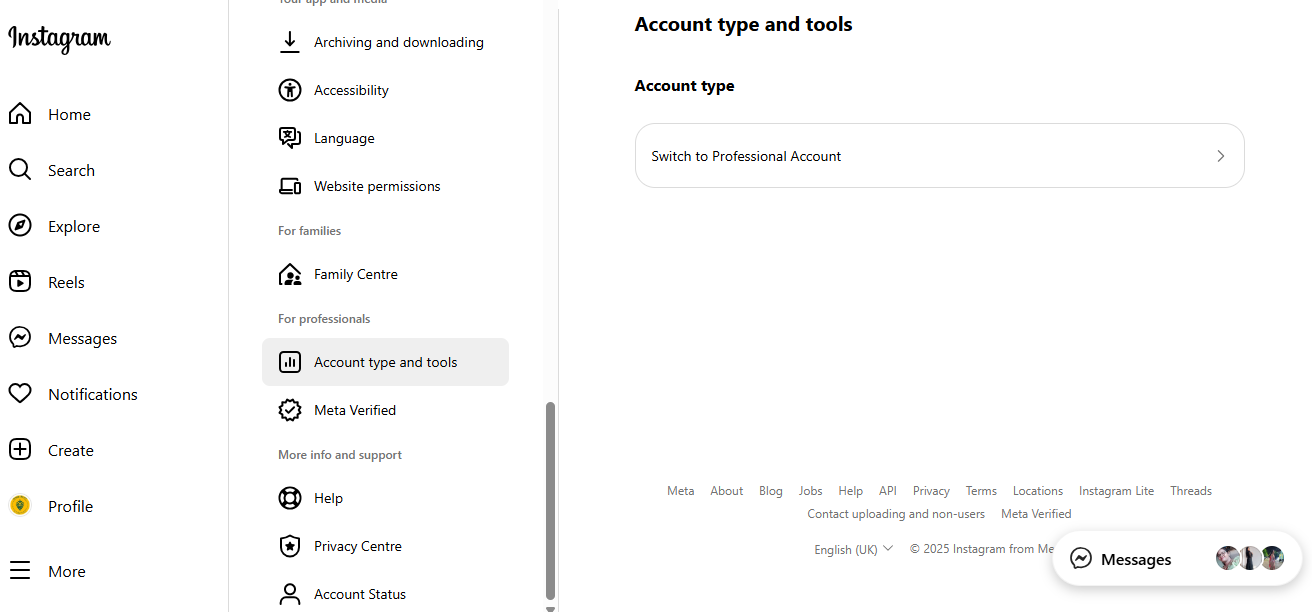Click the Explore compass icon
The width and height of the screenshot is (1312, 612).
point(20,226)
